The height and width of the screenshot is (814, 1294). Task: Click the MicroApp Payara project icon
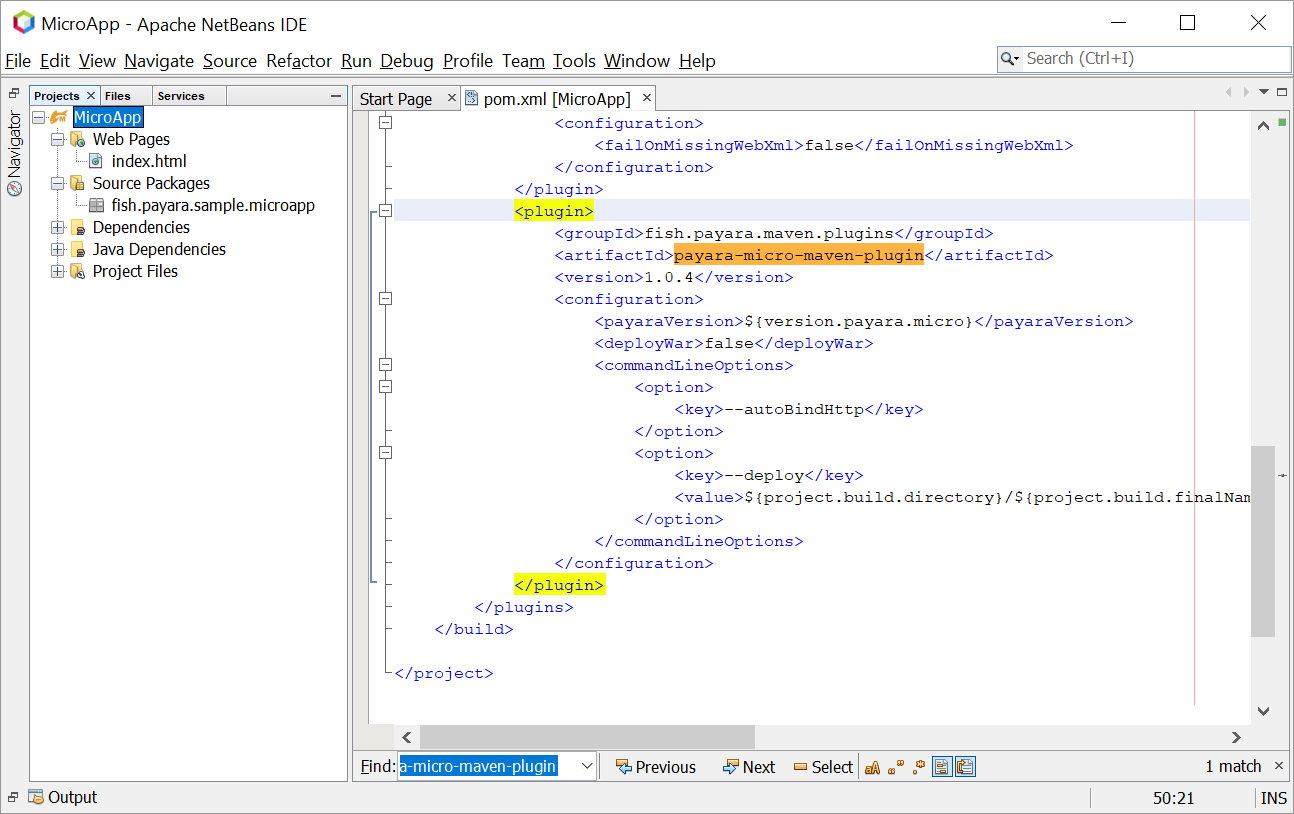coord(59,118)
